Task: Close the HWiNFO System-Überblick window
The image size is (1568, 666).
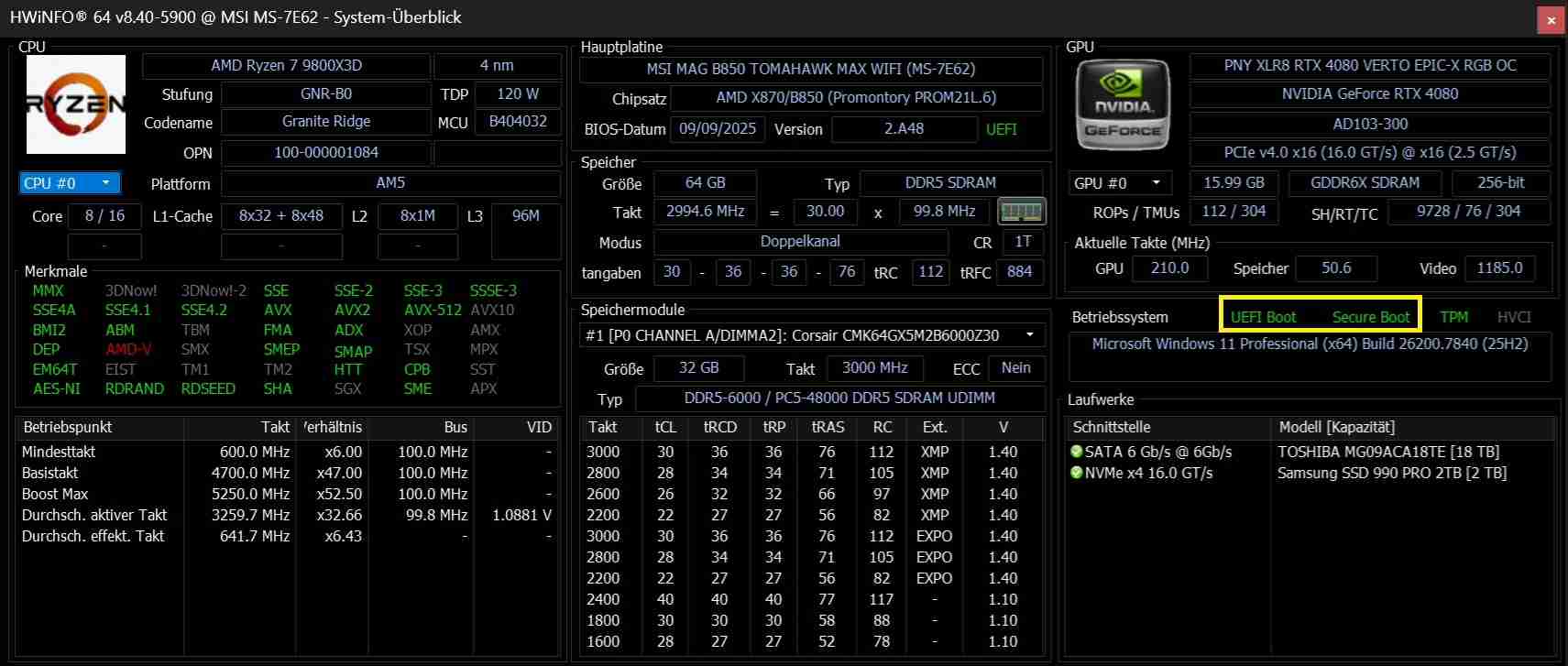Action: pyautogui.click(x=1551, y=19)
